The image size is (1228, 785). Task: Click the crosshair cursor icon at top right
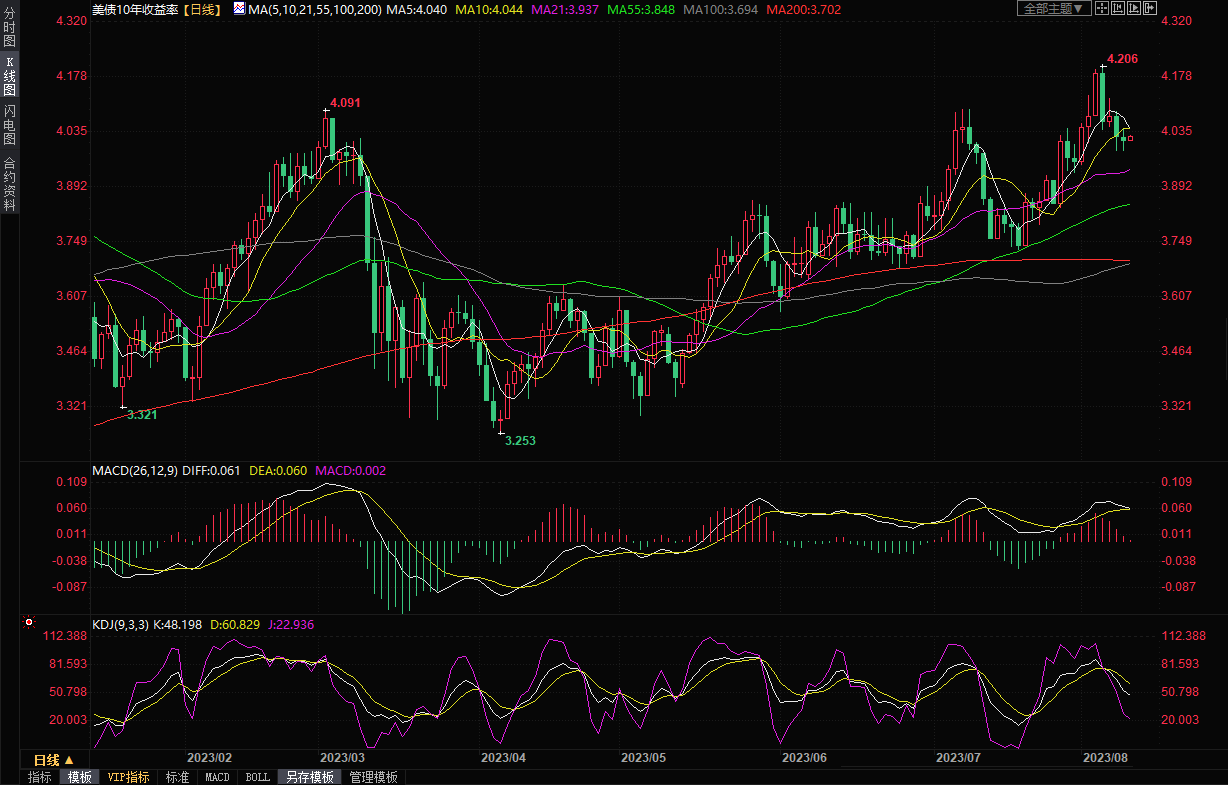coord(1101,8)
